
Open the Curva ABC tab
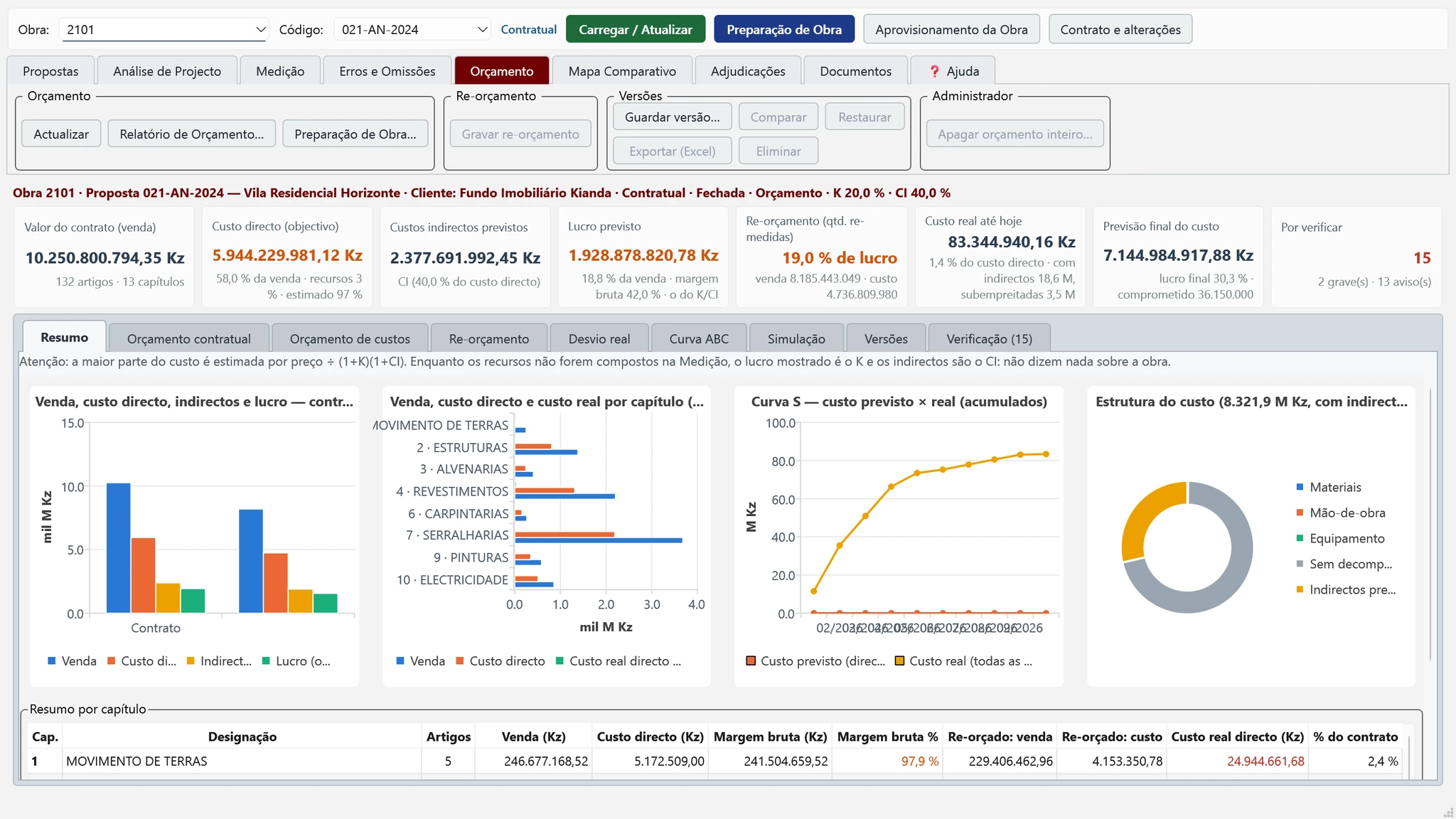(699, 338)
